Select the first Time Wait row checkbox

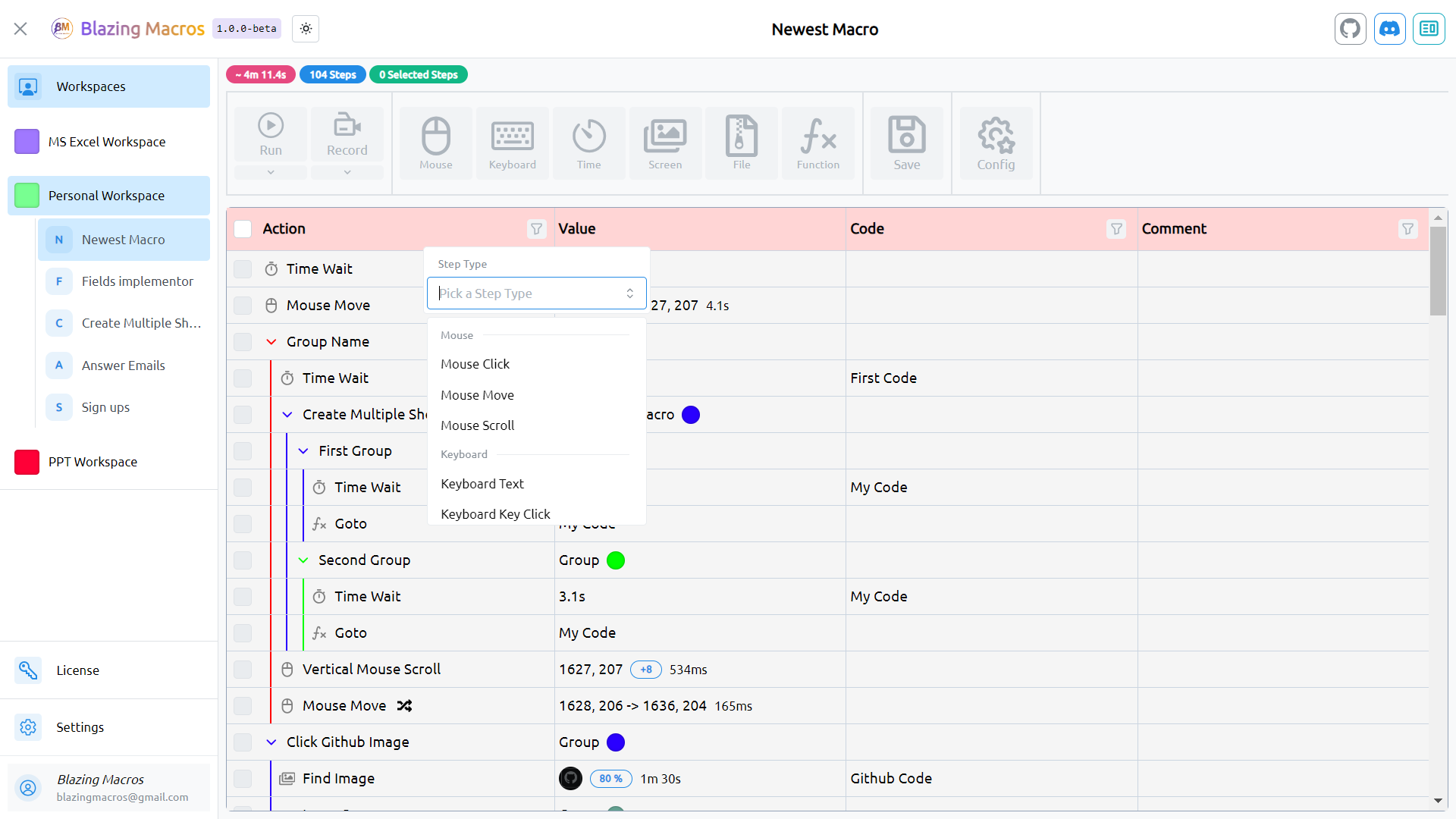243,269
